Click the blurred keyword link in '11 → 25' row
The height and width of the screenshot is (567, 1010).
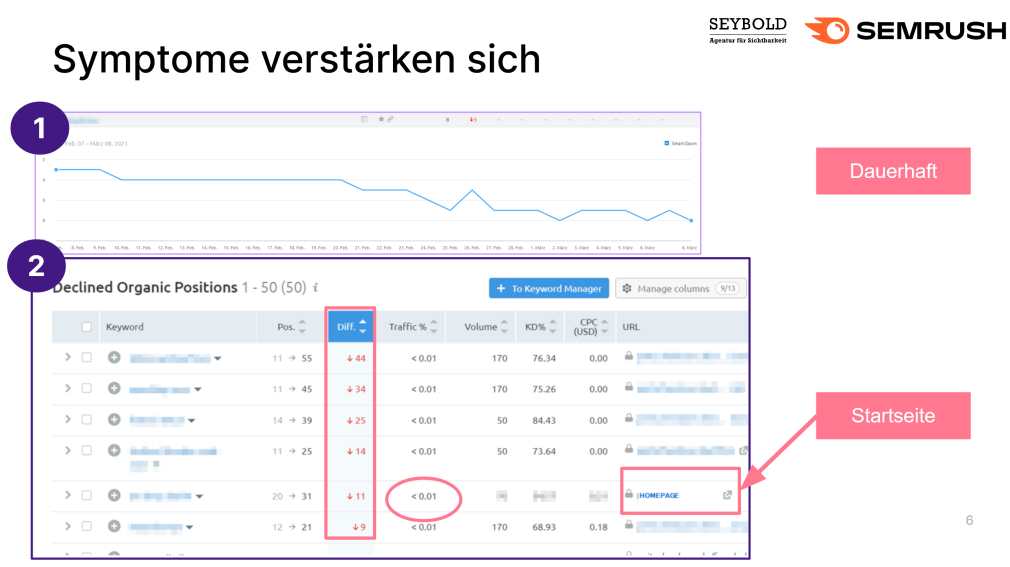coord(173,451)
